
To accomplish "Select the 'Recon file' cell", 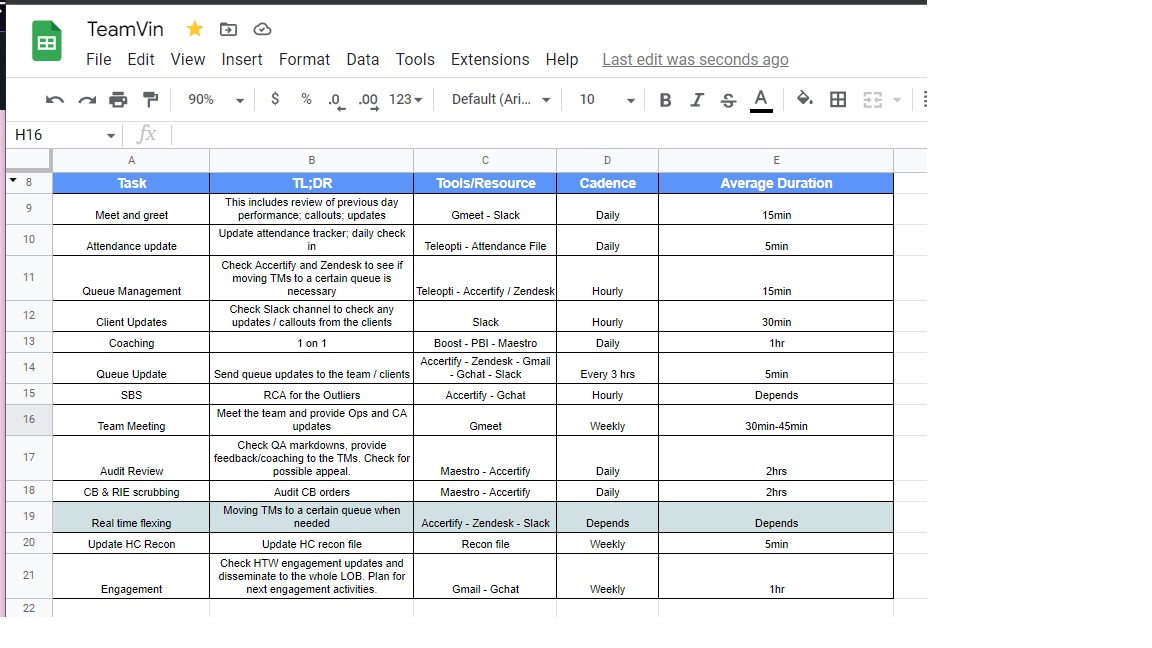I will (485, 544).
